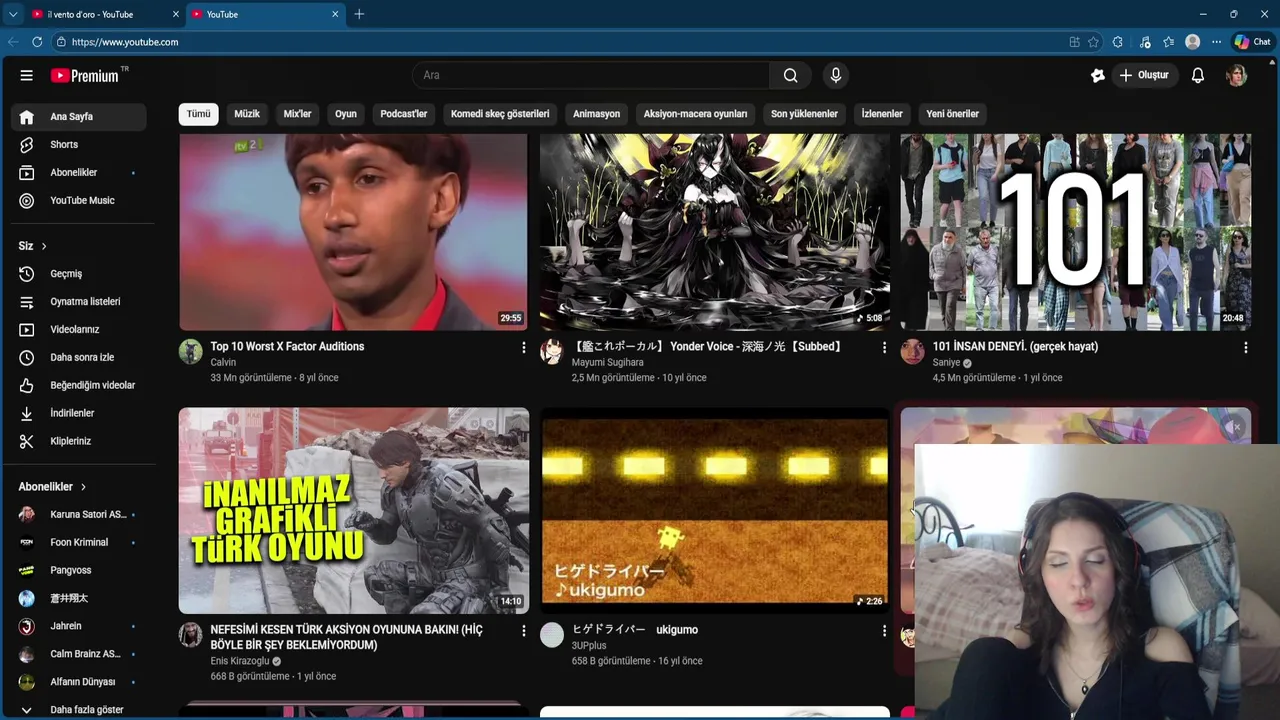Play the 101 people collage thumbnail
Screen dimensions: 1280x720
[x=1075, y=232]
